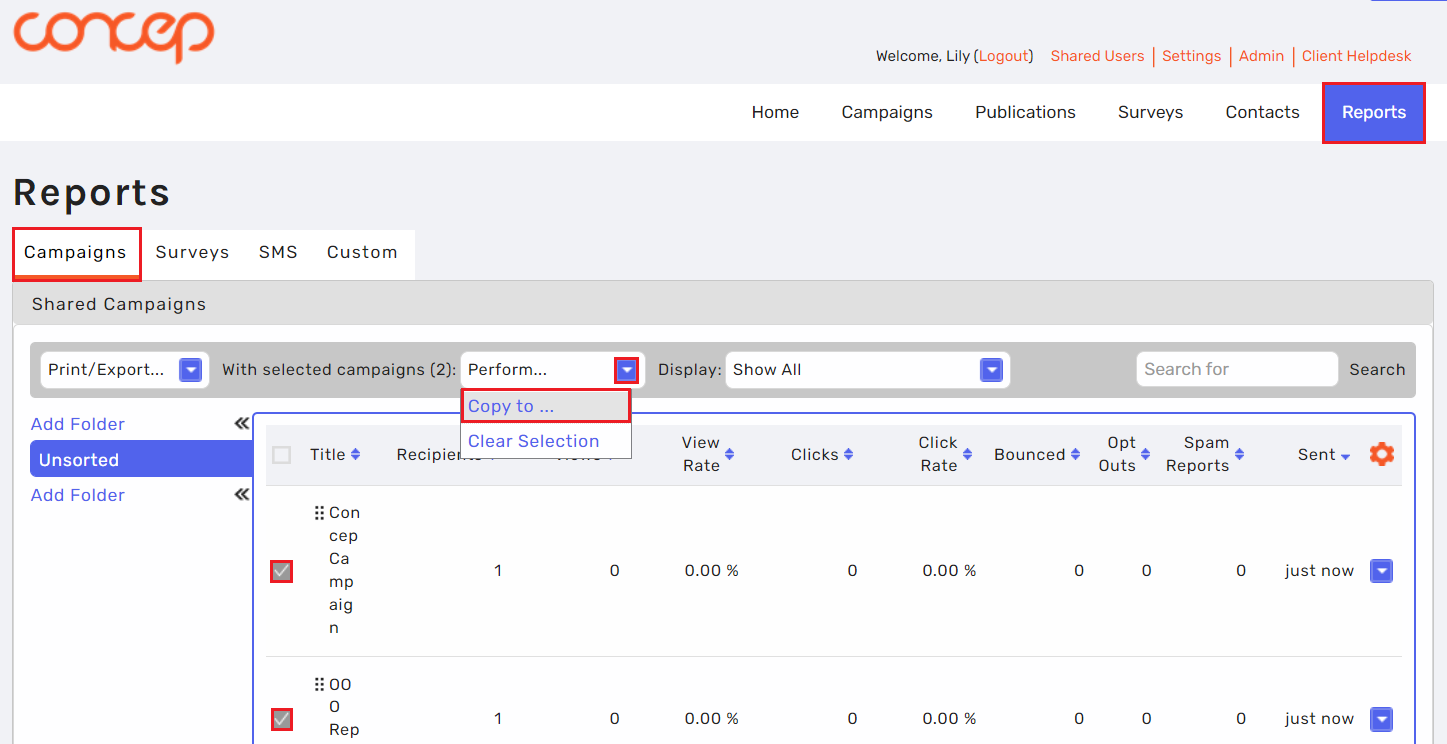Switch to the Custom report tab

tap(362, 253)
